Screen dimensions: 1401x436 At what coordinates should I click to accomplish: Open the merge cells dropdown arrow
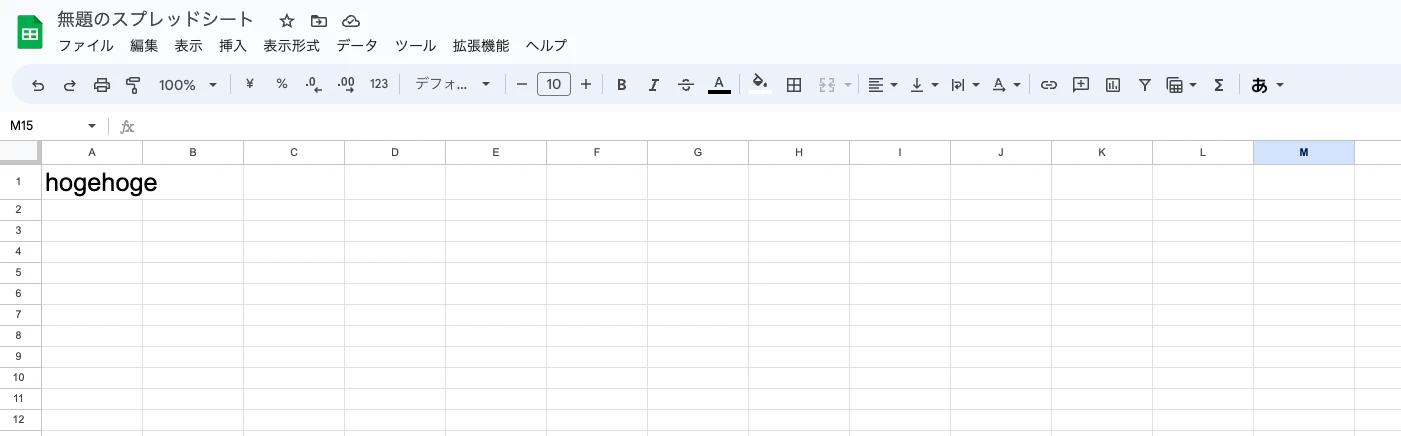848,85
